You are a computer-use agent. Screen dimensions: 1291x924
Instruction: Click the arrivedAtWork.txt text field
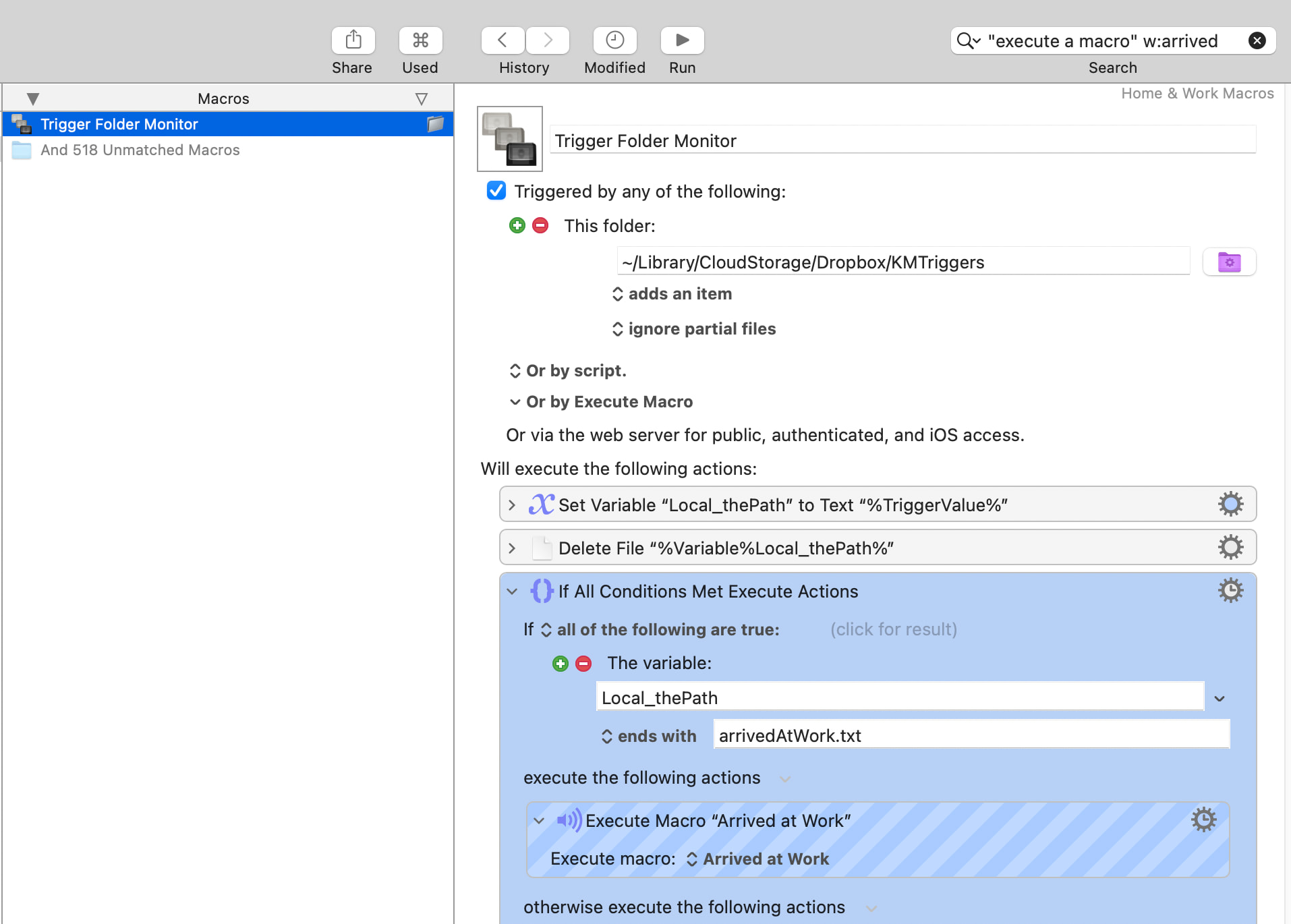click(971, 735)
